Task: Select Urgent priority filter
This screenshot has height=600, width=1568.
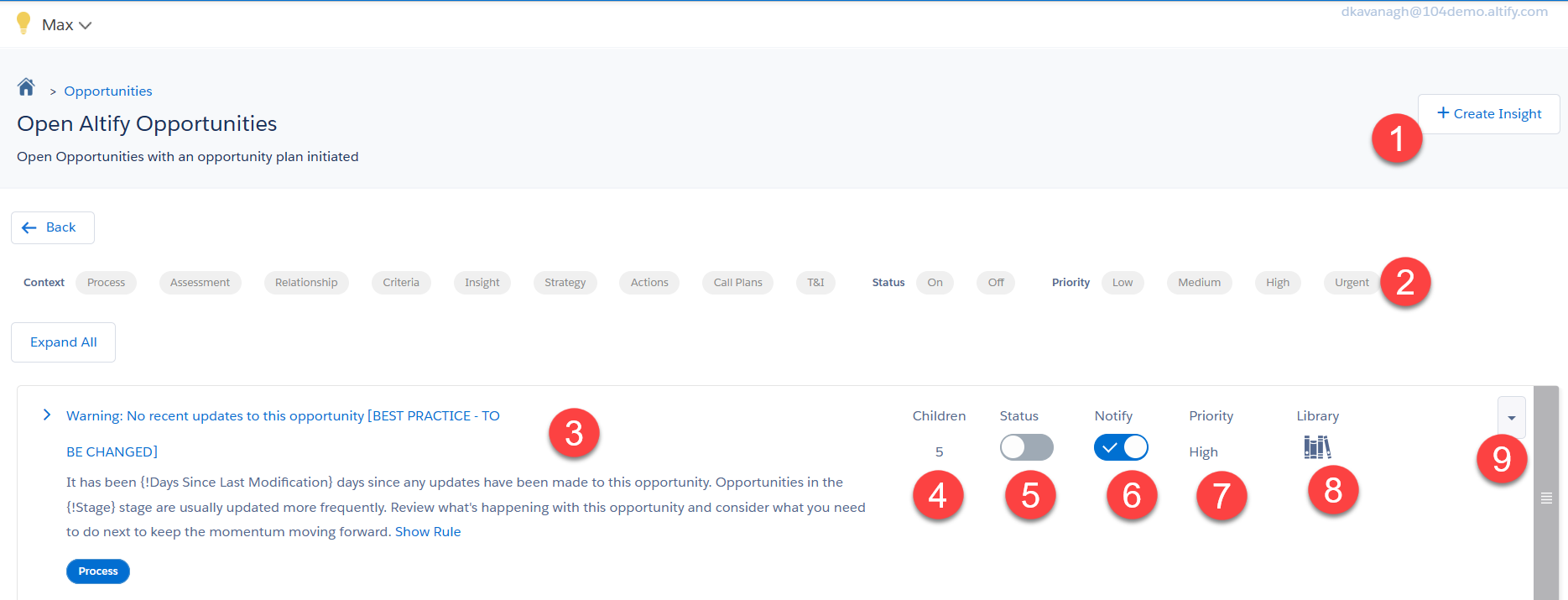Action: point(1352,283)
